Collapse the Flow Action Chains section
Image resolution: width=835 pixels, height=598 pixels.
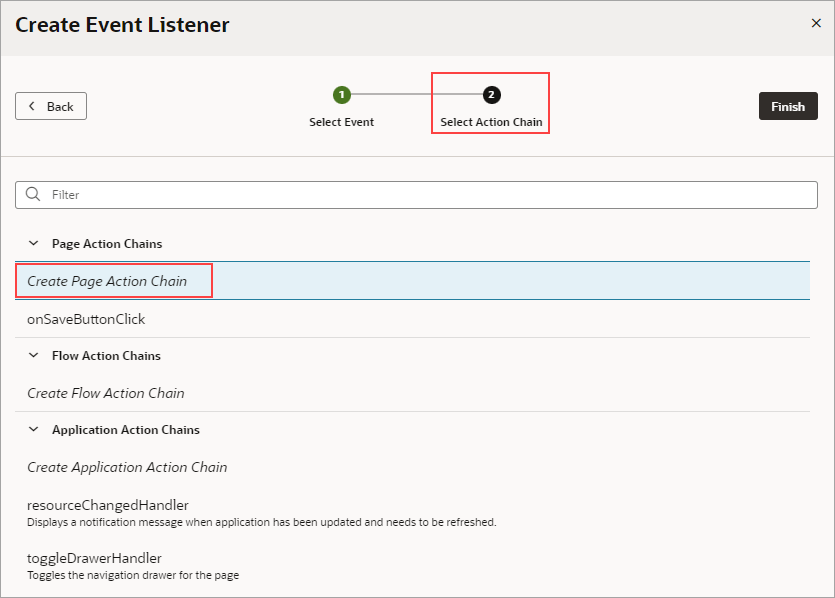(x=33, y=355)
